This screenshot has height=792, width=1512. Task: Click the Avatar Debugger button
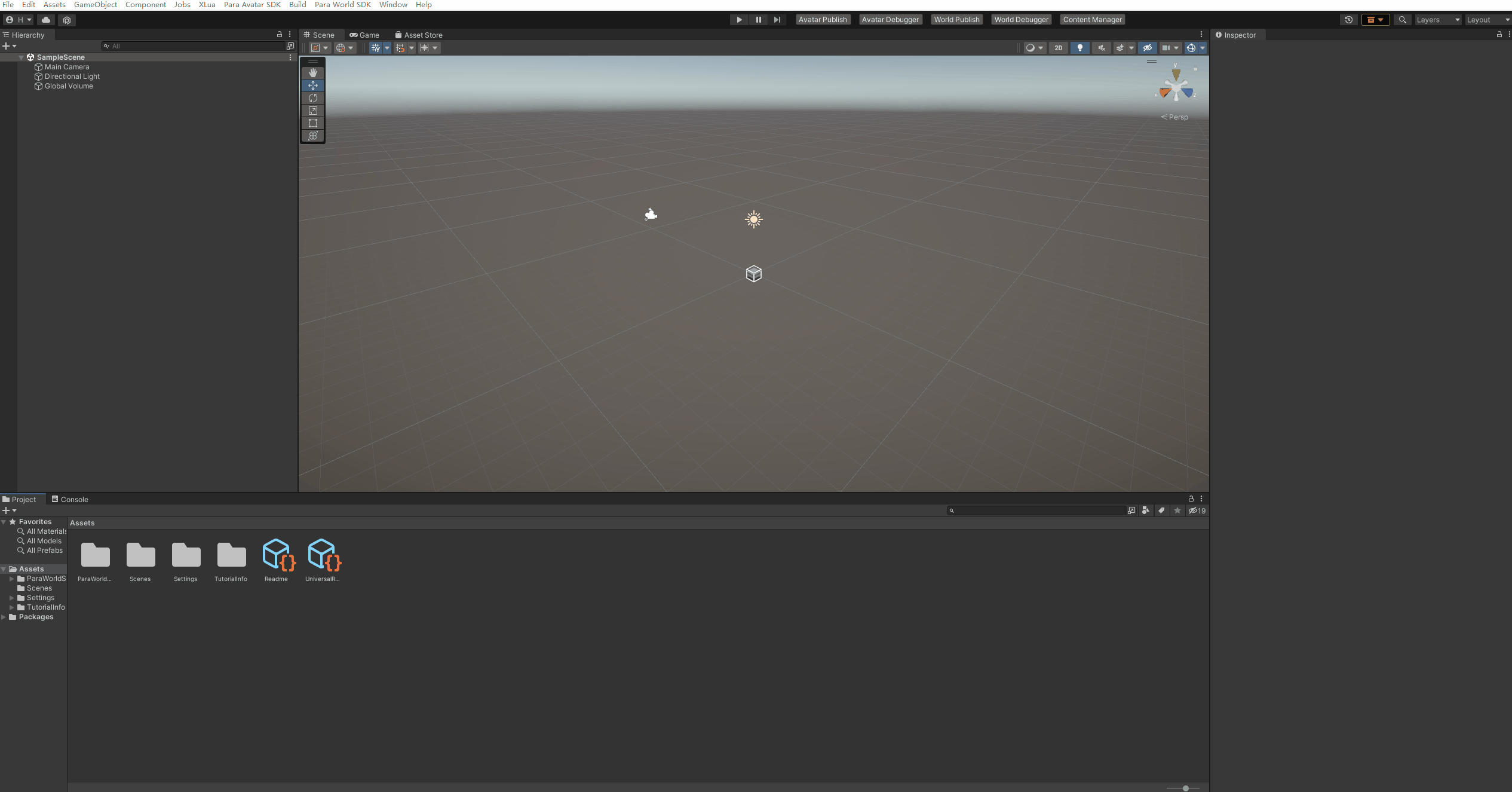(890, 20)
